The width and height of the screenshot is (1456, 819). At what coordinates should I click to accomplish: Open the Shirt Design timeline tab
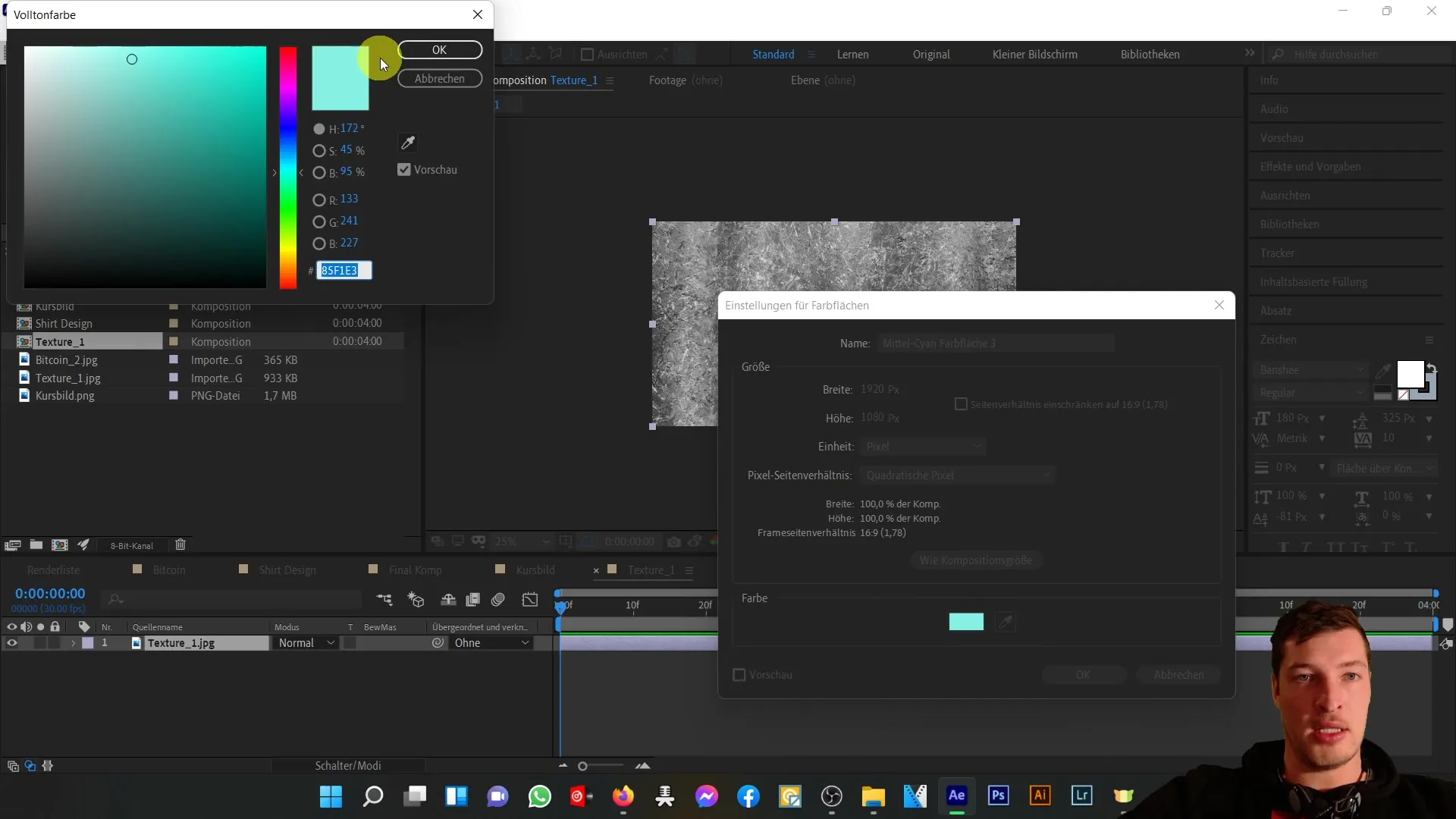point(287,570)
